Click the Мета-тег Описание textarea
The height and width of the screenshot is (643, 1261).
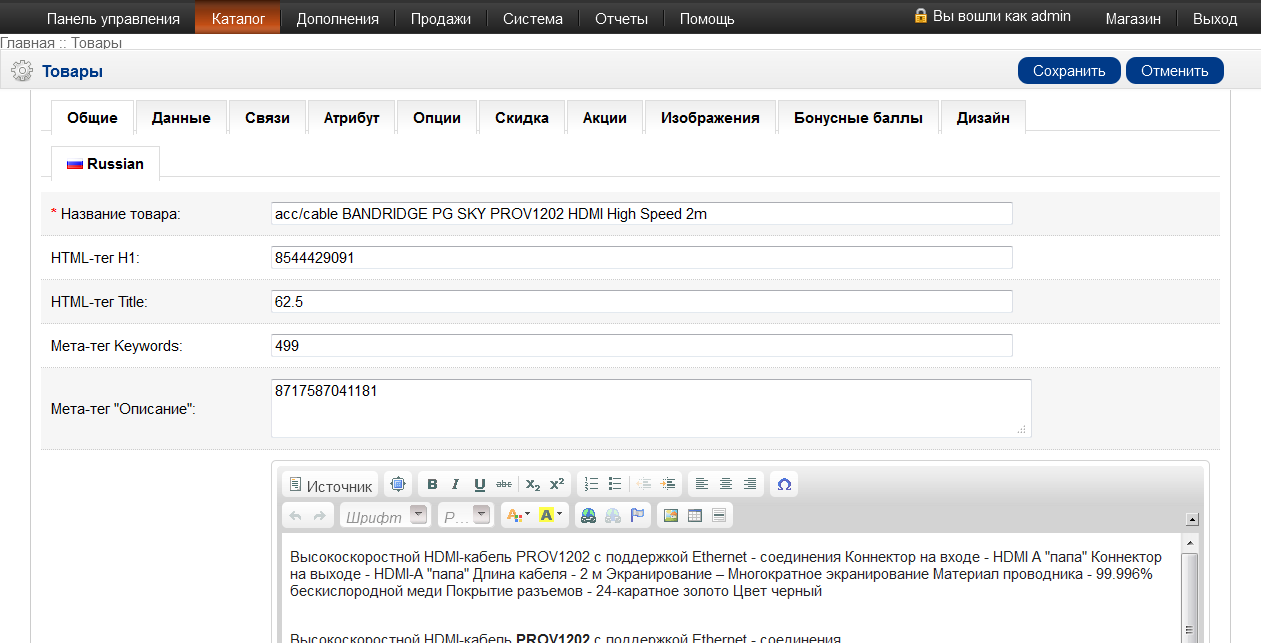pos(651,408)
